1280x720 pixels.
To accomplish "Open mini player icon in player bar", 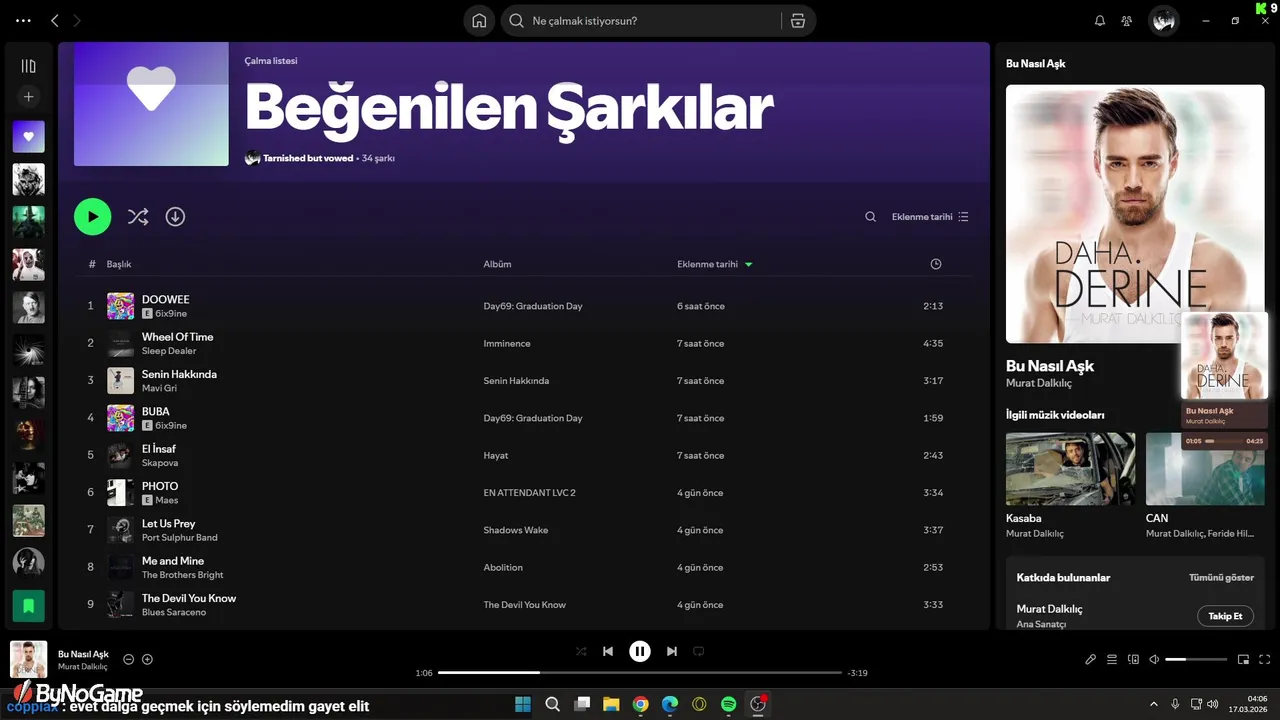I will [x=1243, y=659].
